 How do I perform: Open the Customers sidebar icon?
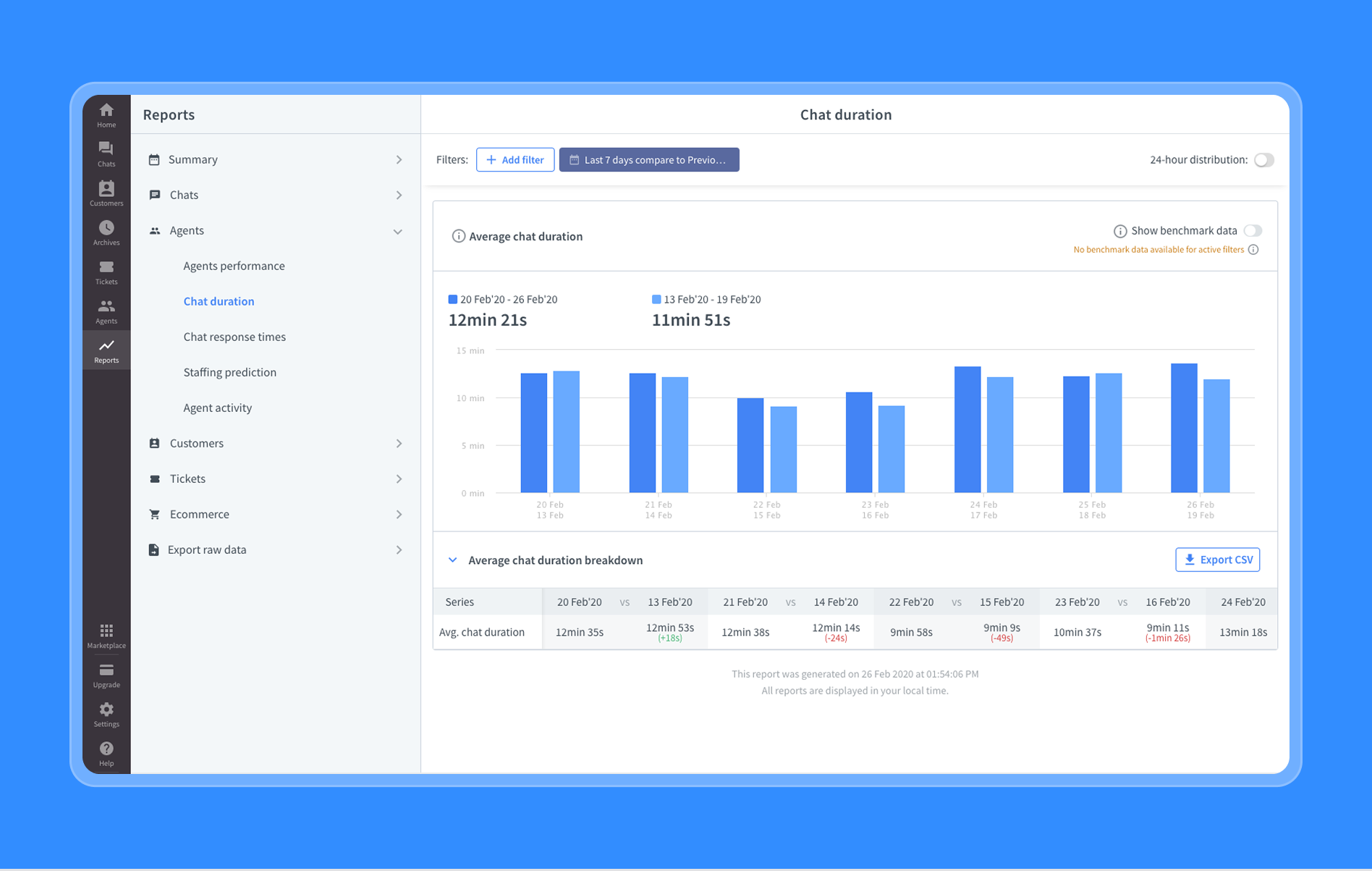coord(106,193)
